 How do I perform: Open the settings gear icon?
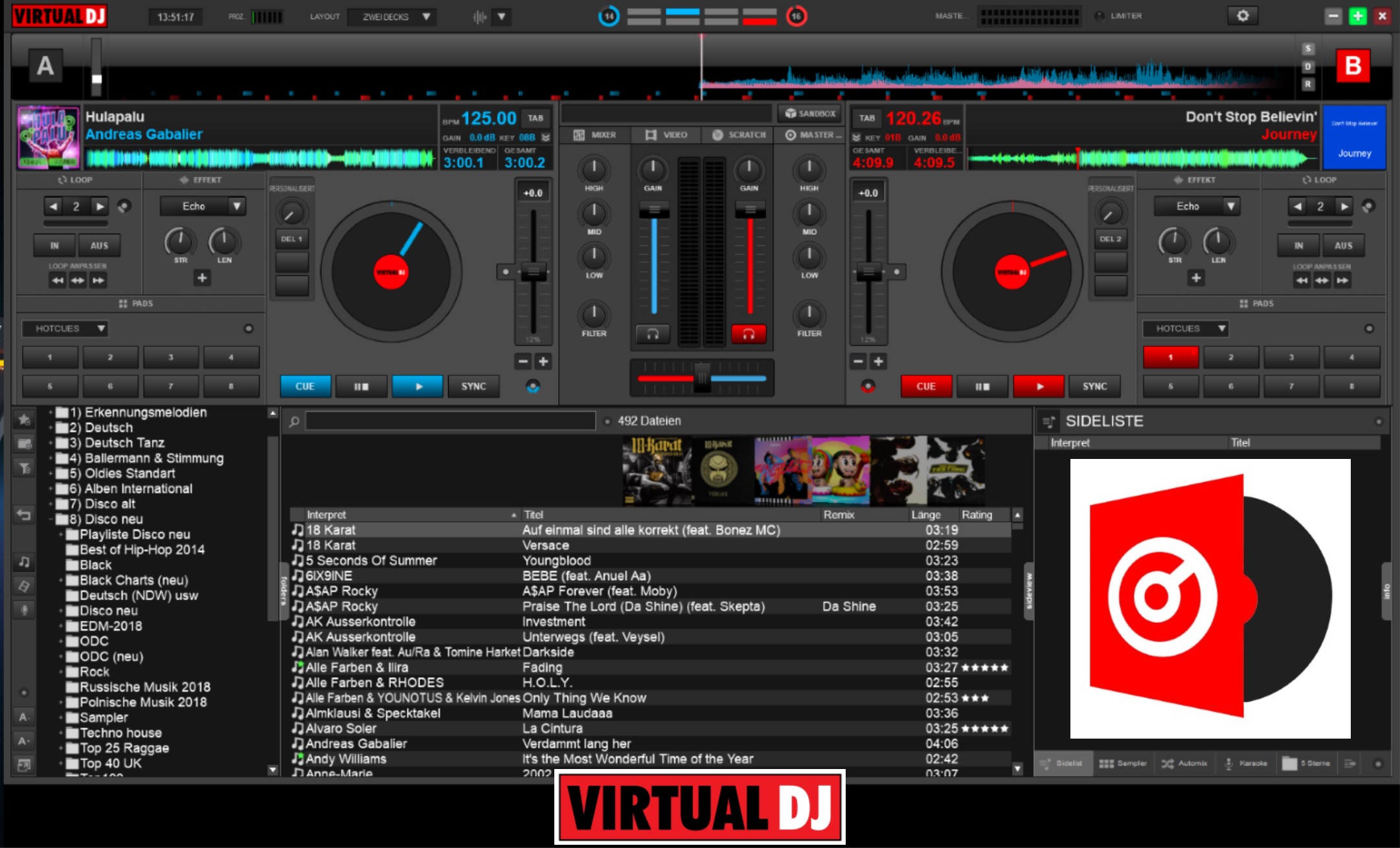coord(1243,16)
